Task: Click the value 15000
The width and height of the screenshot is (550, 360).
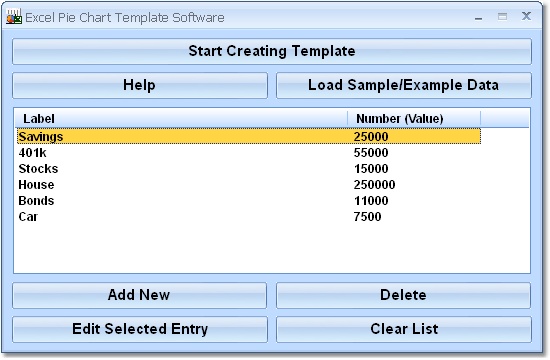Action: pyautogui.click(x=371, y=169)
